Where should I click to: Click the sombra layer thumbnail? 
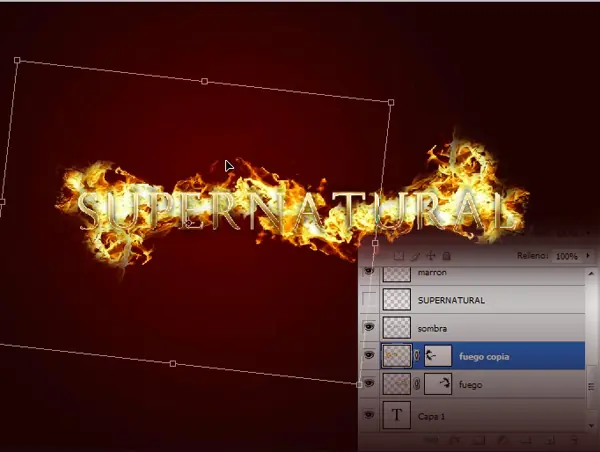(x=397, y=328)
